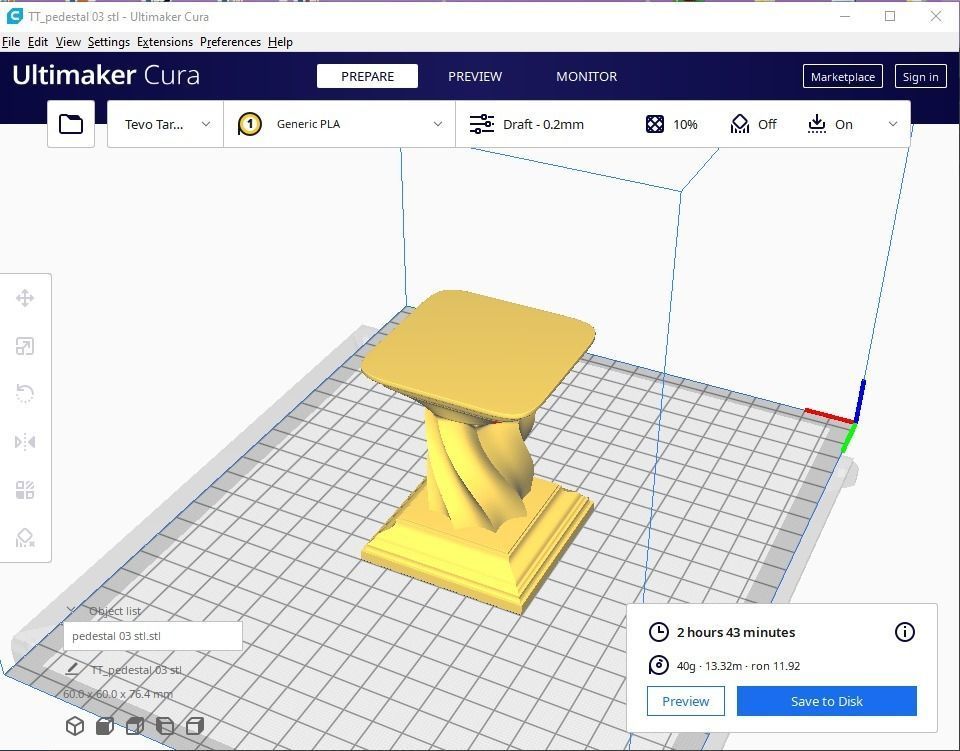This screenshot has width=960, height=751.
Task: Select the Move tool in left toolbar
Action: 24,298
